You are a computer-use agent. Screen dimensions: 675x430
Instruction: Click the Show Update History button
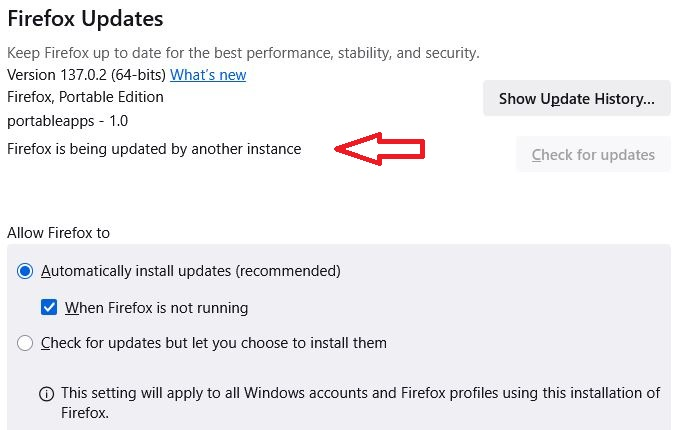coord(577,99)
